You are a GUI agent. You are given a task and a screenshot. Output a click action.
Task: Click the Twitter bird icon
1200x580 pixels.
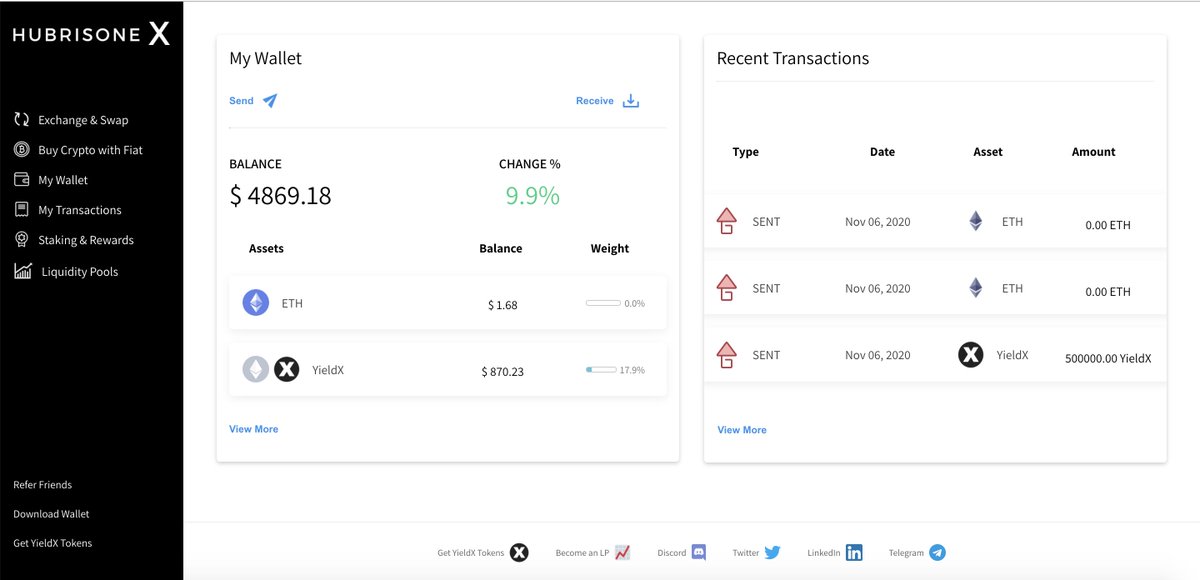click(x=772, y=552)
